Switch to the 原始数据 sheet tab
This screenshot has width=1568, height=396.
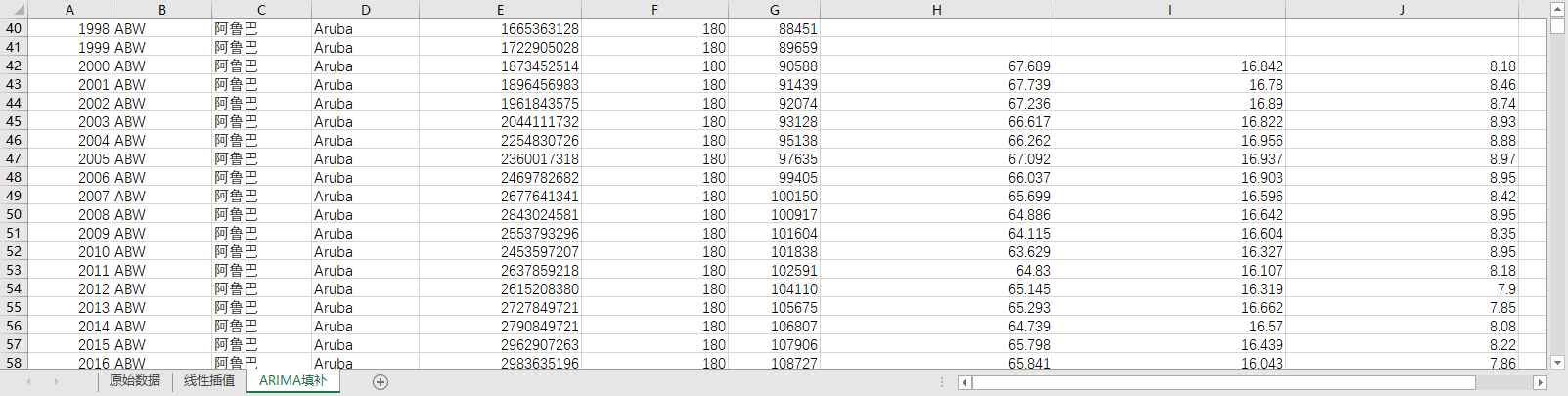point(135,381)
